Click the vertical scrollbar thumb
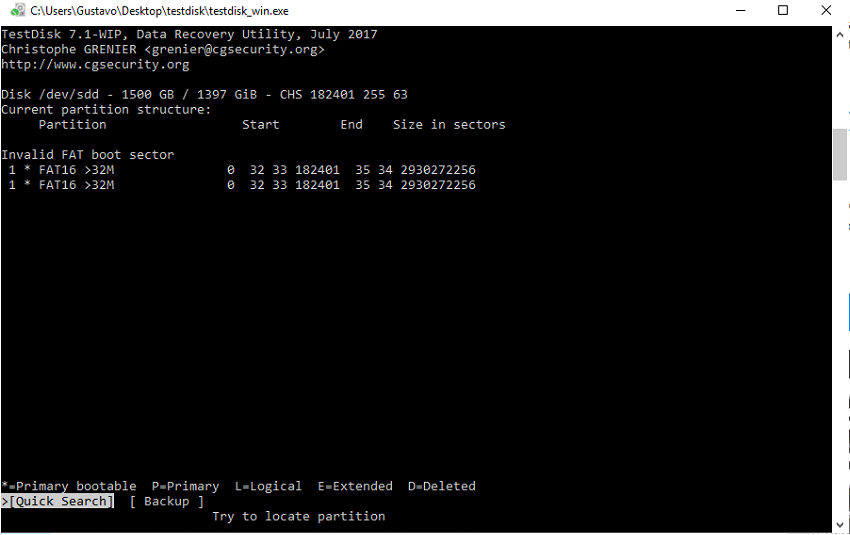Viewport: 850px width, 535px height. point(840,154)
